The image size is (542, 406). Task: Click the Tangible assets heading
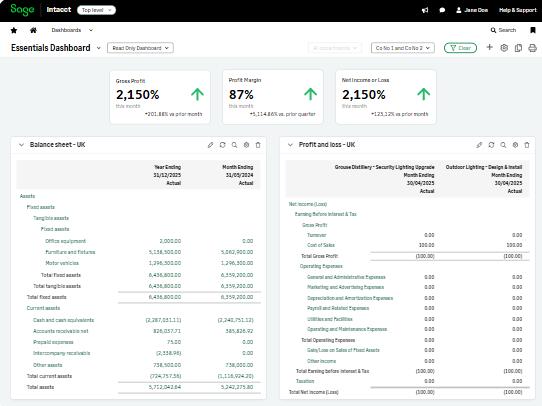pyautogui.click(x=51, y=218)
